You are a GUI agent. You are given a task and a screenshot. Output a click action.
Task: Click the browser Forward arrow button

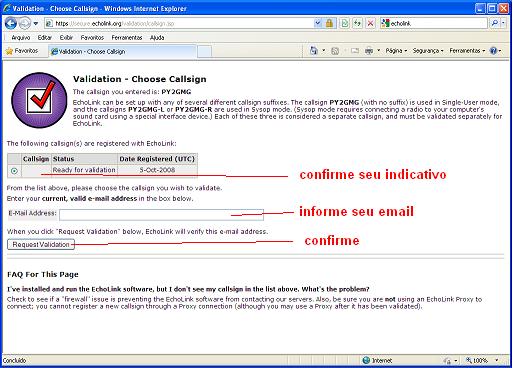coord(24,23)
